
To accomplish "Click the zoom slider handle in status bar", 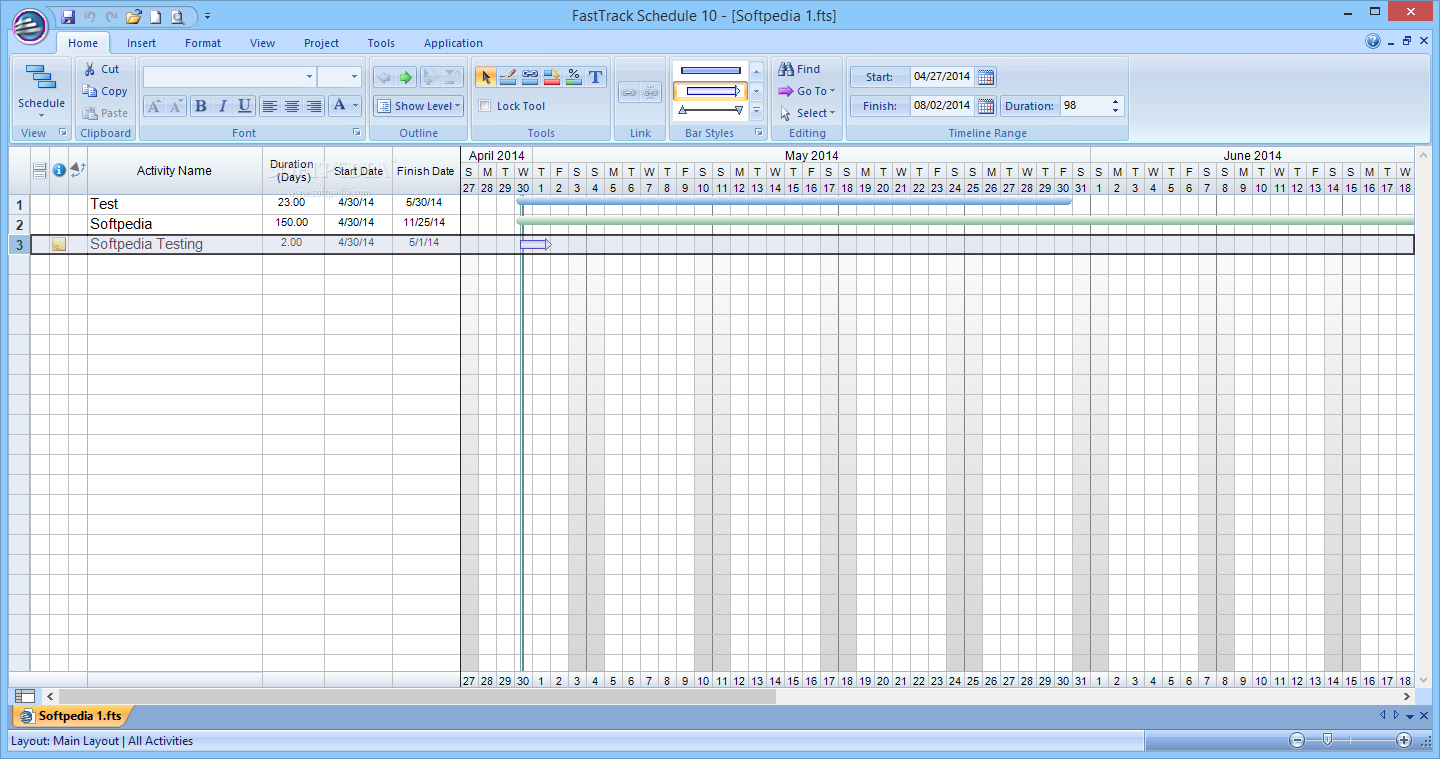I will [x=1327, y=740].
